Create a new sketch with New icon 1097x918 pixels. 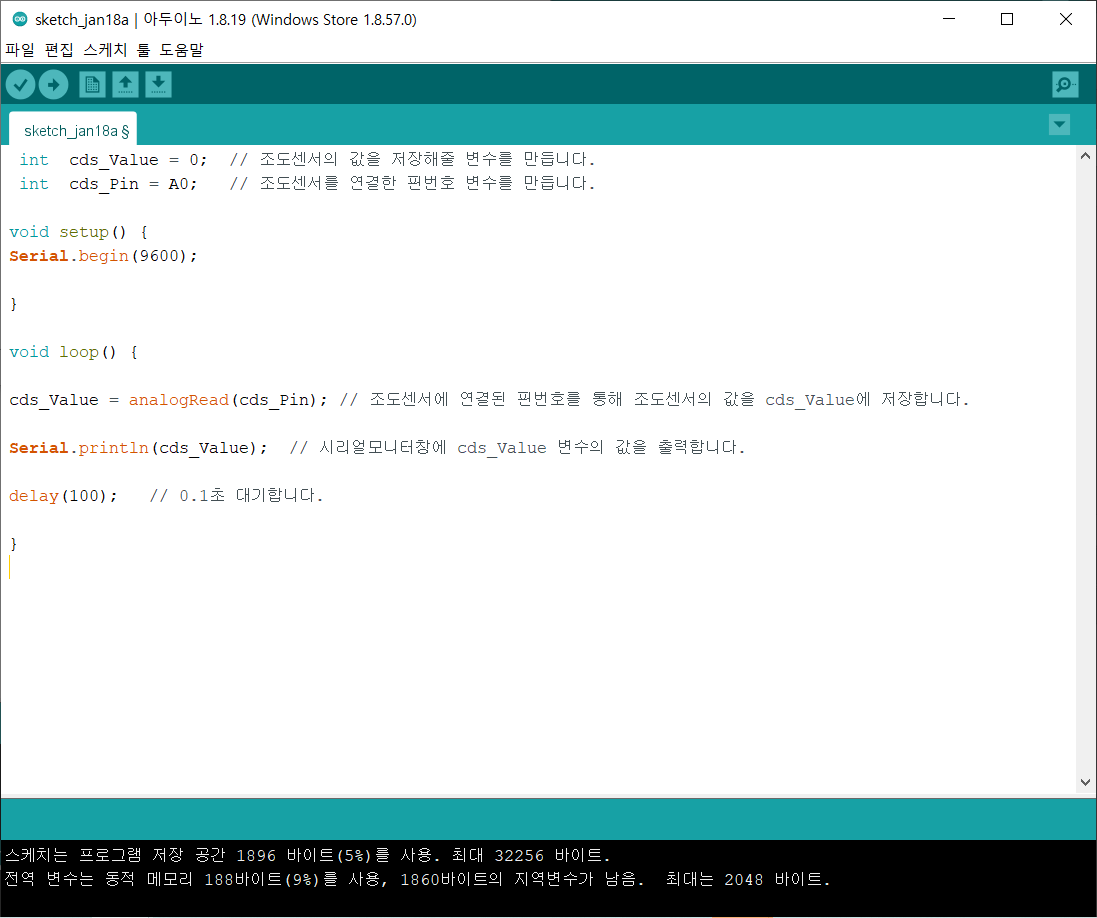[92, 85]
